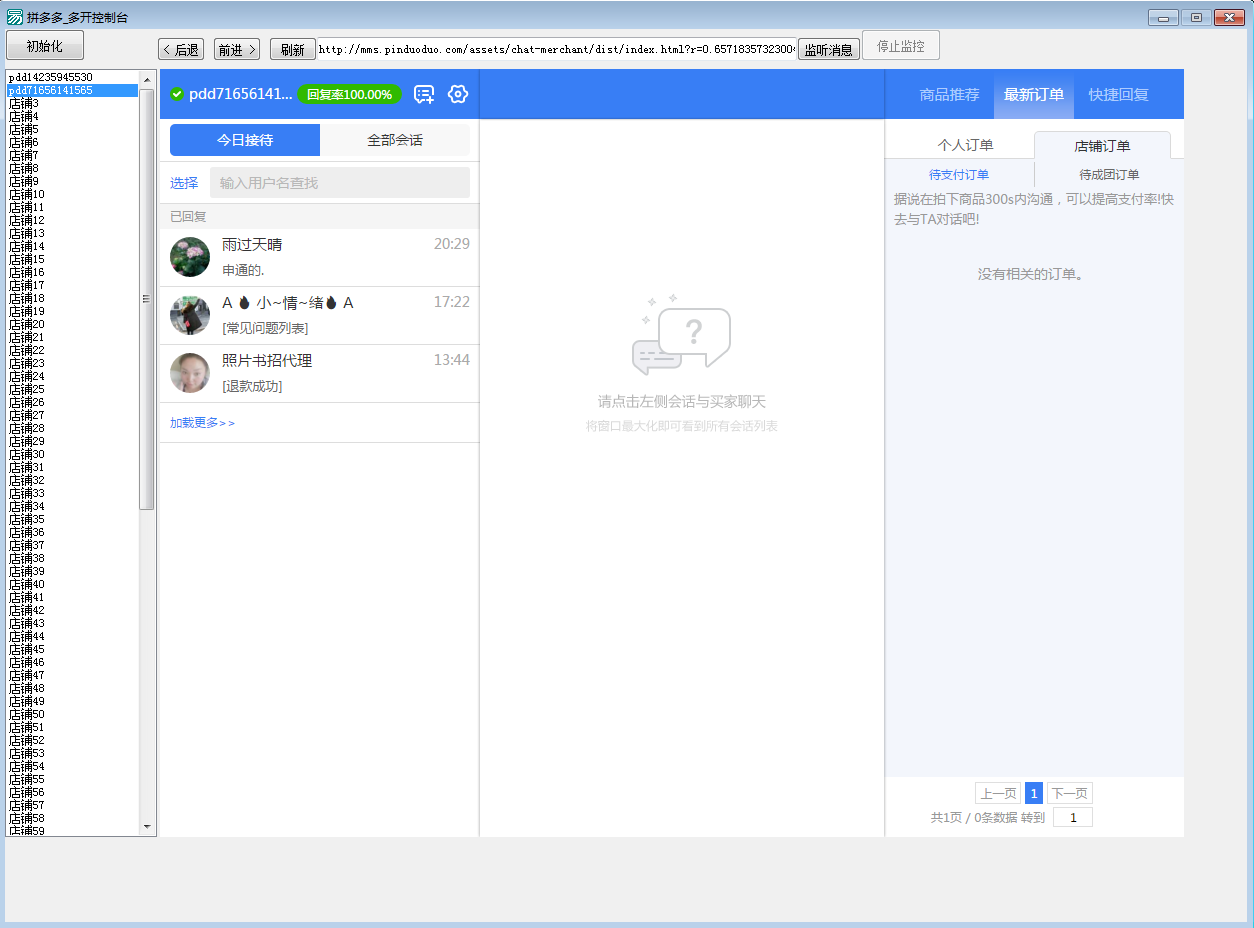The width and height of the screenshot is (1254, 928).
Task: Select the 个人订单 tab
Action: pyautogui.click(x=965, y=146)
